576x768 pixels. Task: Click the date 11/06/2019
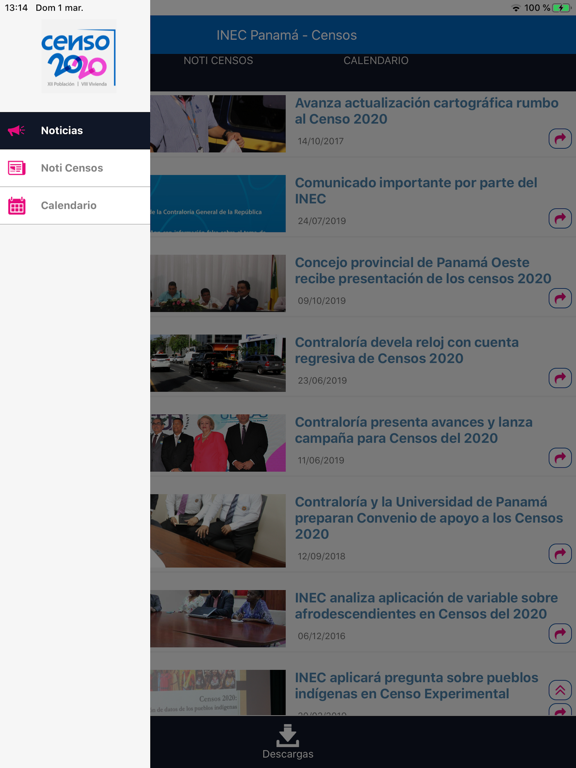pos(321,460)
